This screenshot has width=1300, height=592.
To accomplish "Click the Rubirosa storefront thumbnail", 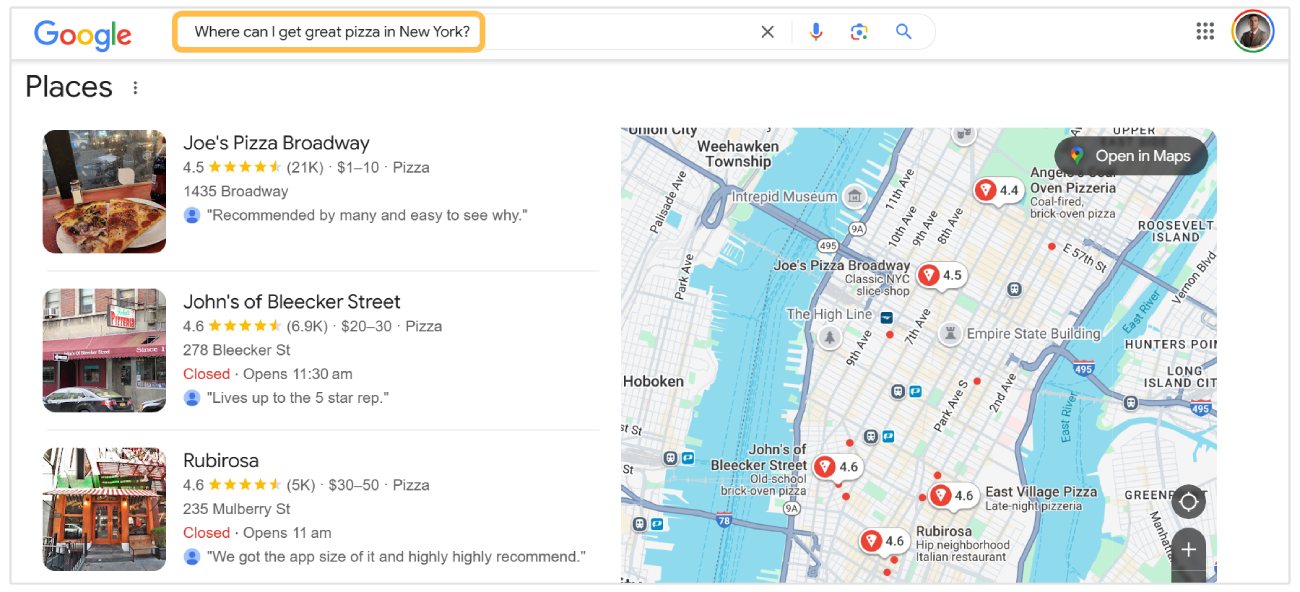I will (104, 509).
